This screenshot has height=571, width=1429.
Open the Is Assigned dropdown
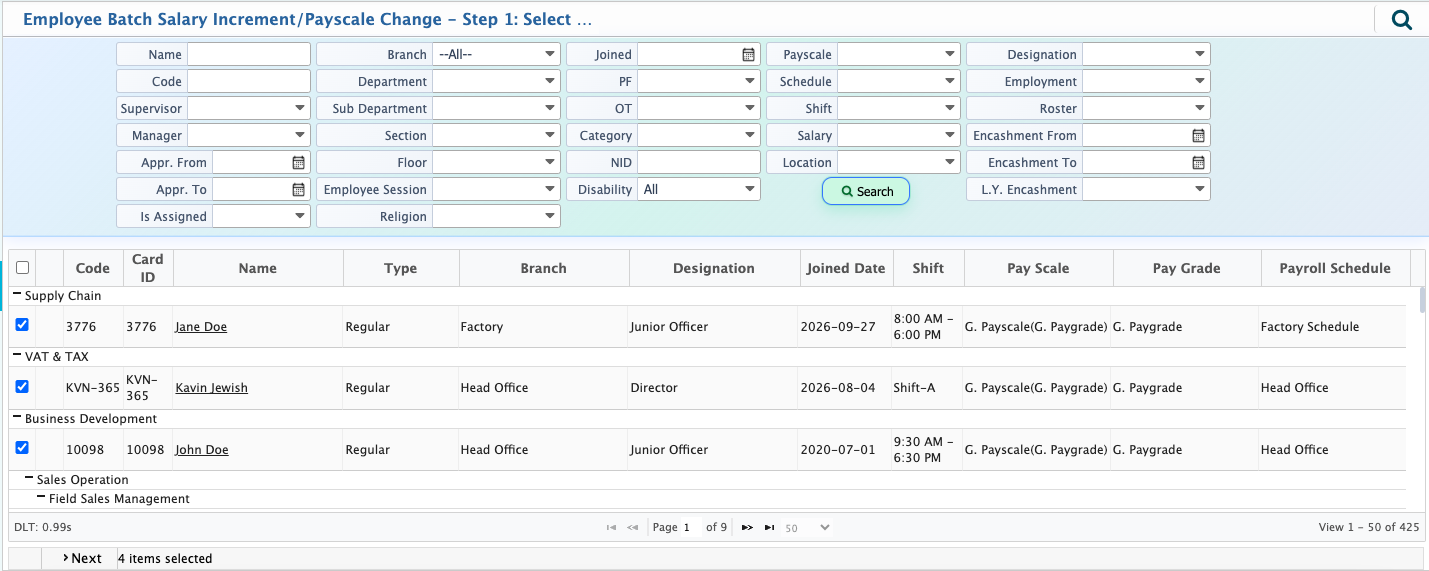(x=261, y=217)
